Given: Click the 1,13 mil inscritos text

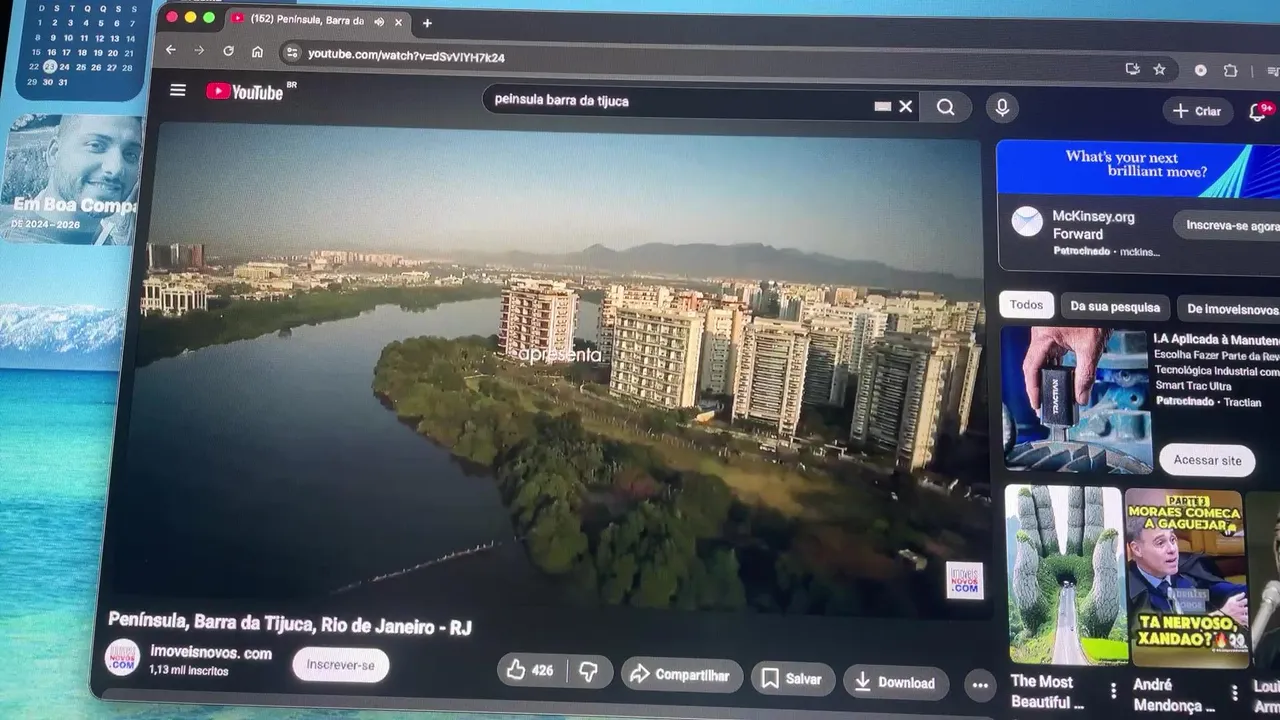Looking at the screenshot, I should (x=189, y=671).
